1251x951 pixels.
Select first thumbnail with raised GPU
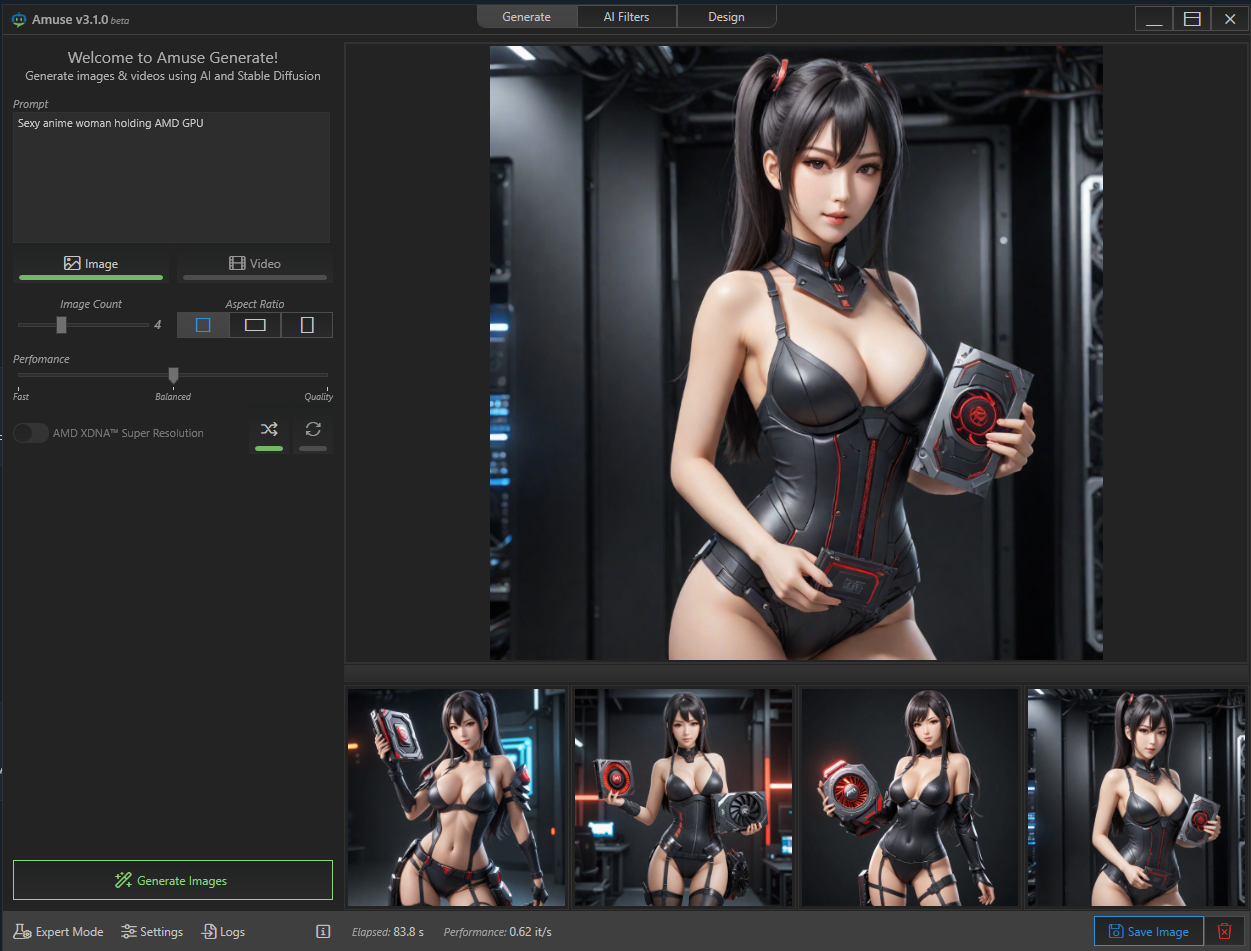pyautogui.click(x=456, y=797)
